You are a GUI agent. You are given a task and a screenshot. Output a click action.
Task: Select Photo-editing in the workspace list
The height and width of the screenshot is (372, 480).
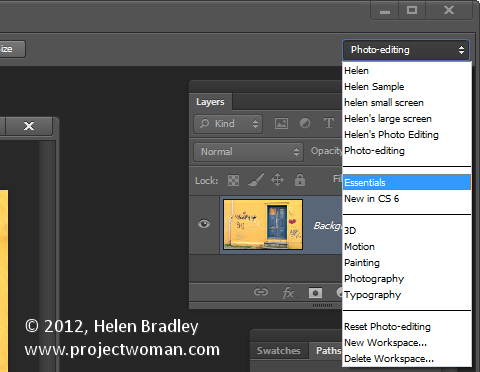pos(407,151)
